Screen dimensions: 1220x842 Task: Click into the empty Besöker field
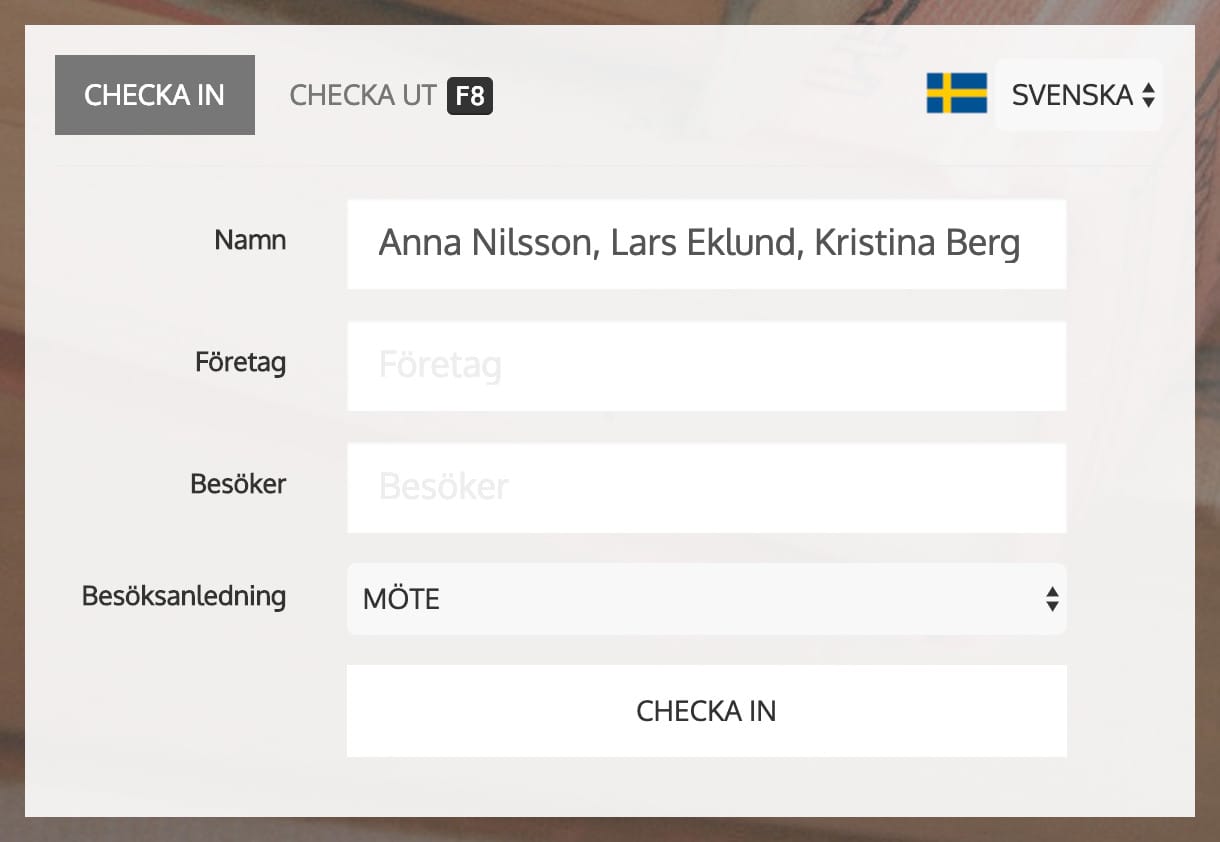pos(706,488)
